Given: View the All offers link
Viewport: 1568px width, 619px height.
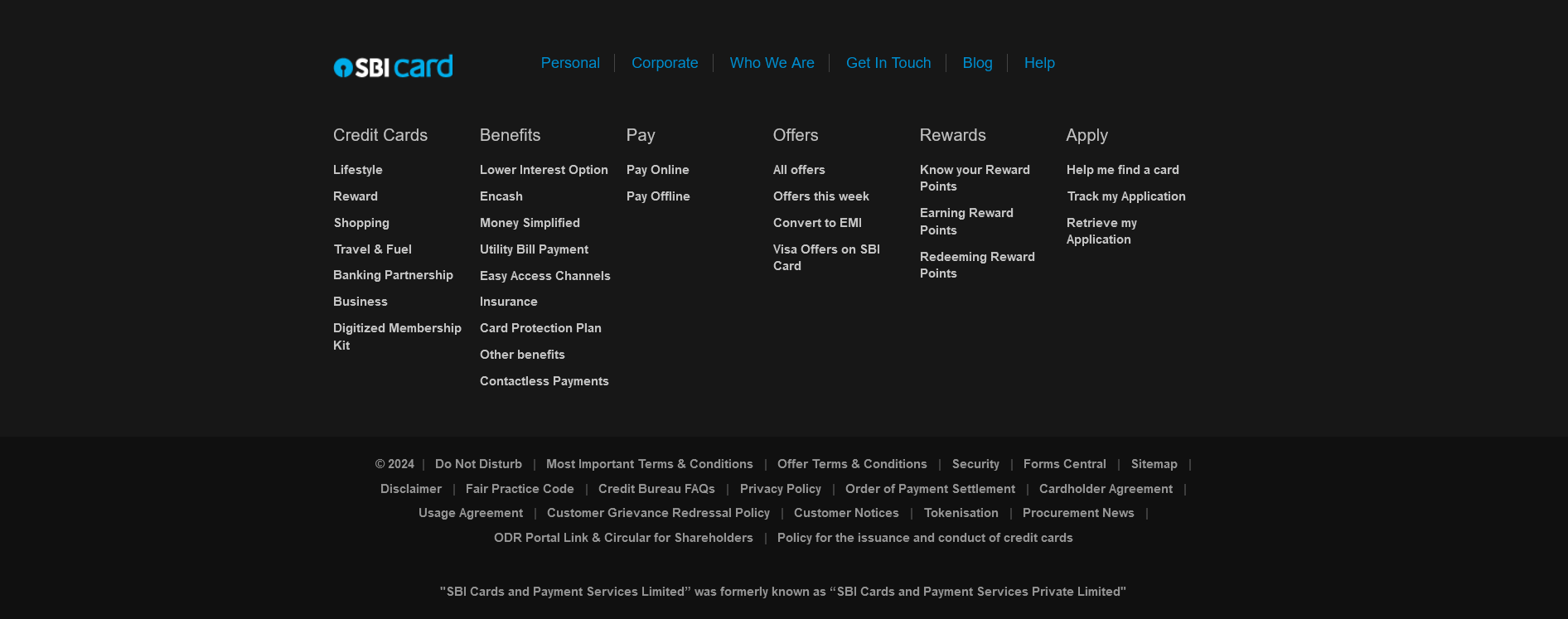Looking at the screenshot, I should coord(799,170).
